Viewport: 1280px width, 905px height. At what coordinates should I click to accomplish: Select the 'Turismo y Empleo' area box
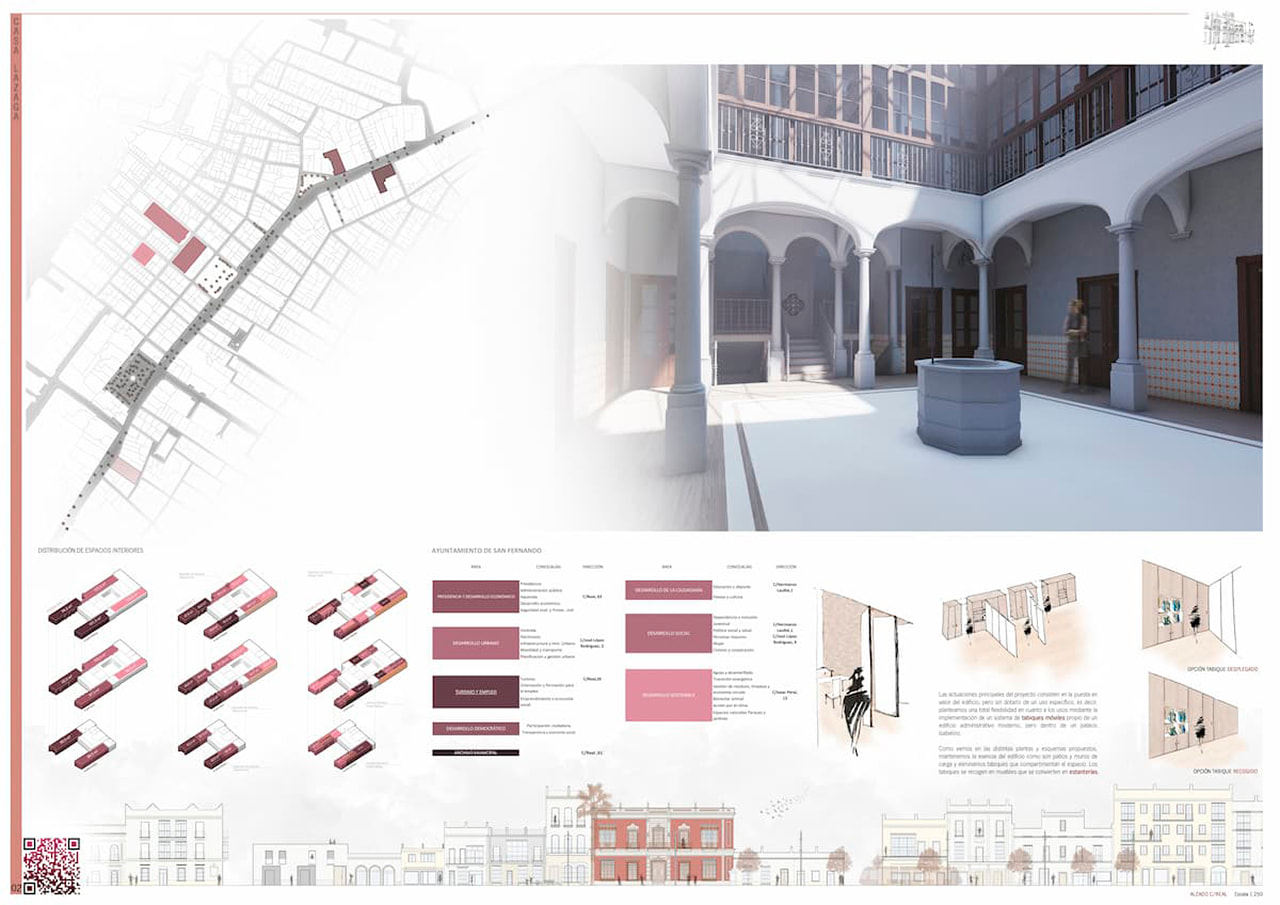click(x=475, y=690)
